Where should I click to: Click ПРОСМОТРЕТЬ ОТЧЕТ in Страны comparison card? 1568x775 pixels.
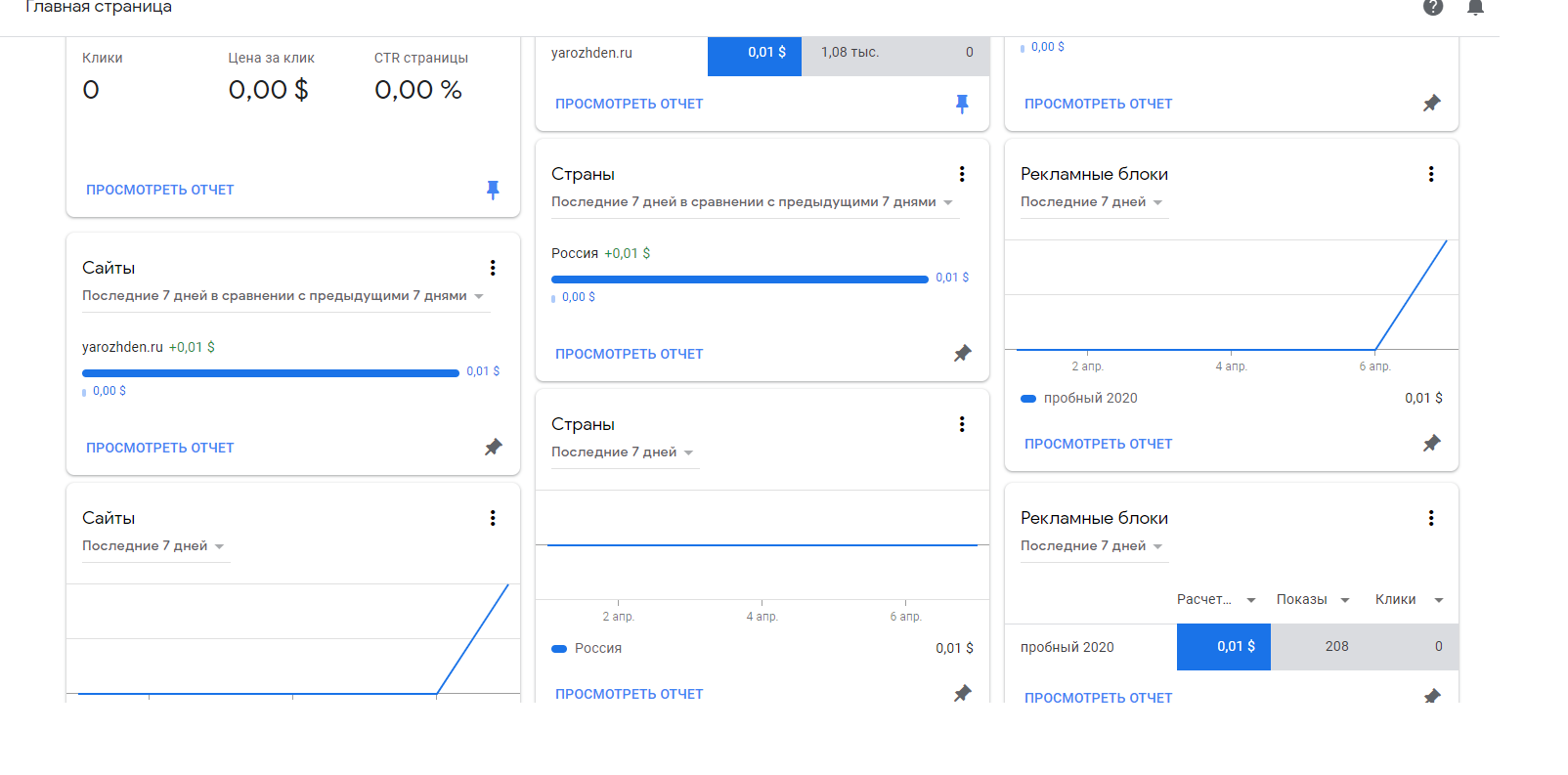(629, 354)
